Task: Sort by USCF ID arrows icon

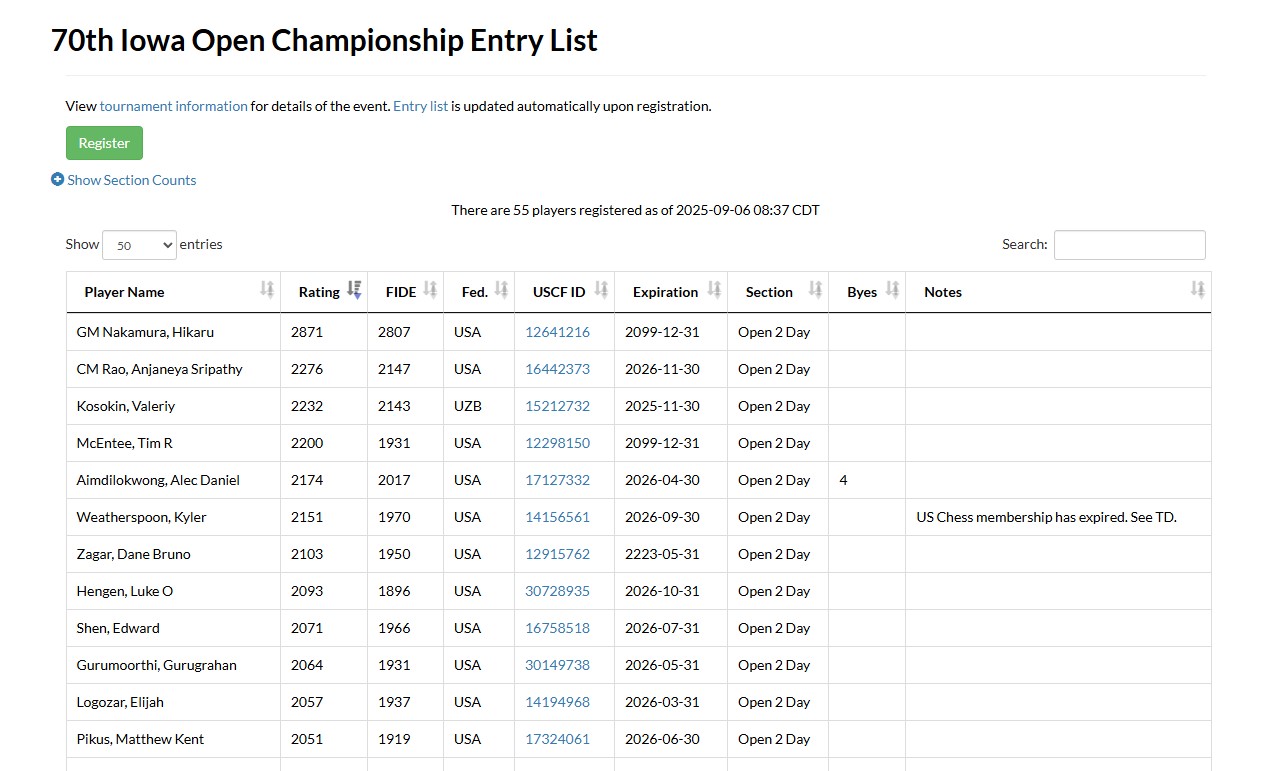Action: point(601,290)
